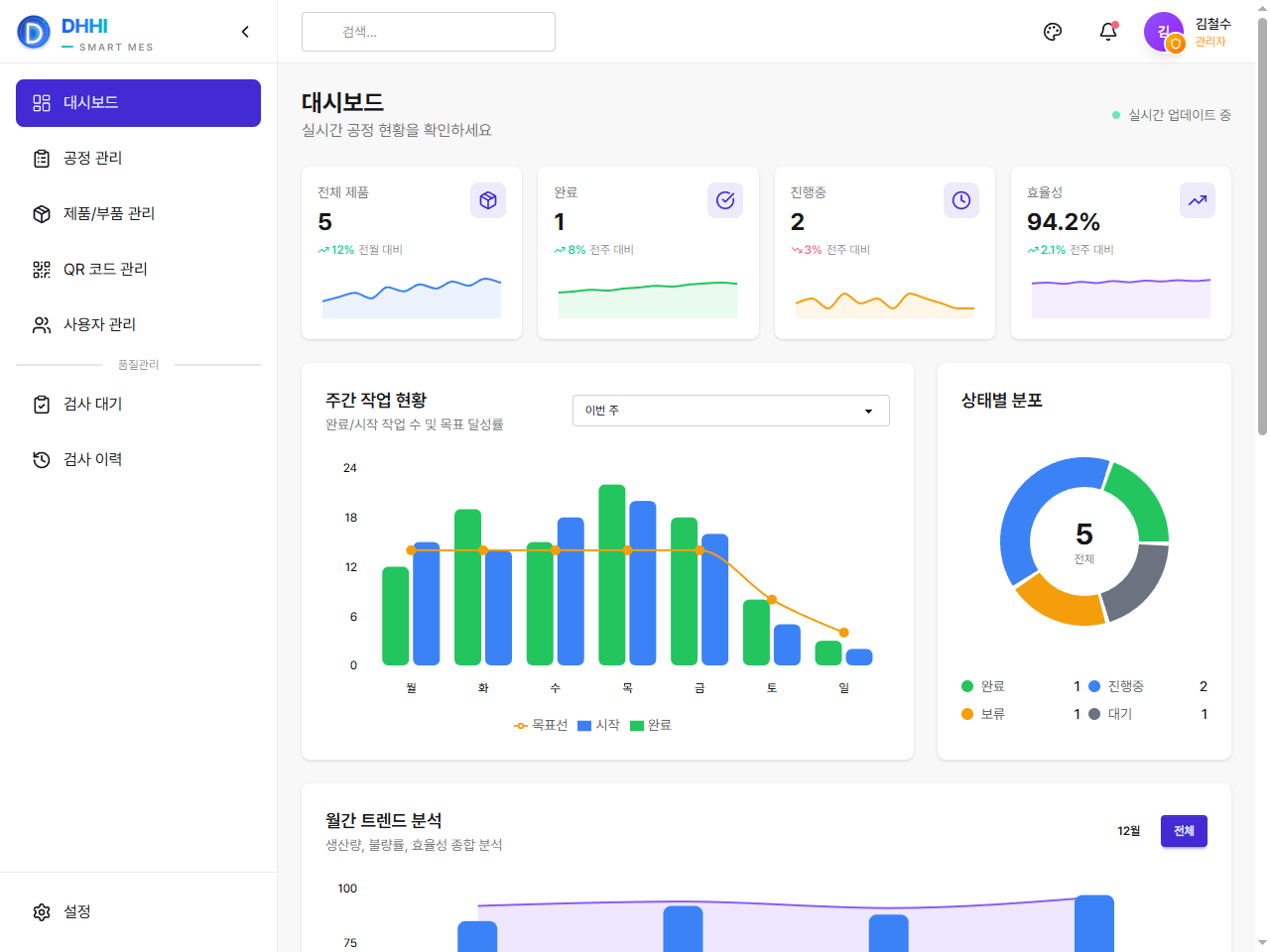The width and height of the screenshot is (1270, 952).
Task: Click the 전체 filter button
Action: tap(1184, 831)
